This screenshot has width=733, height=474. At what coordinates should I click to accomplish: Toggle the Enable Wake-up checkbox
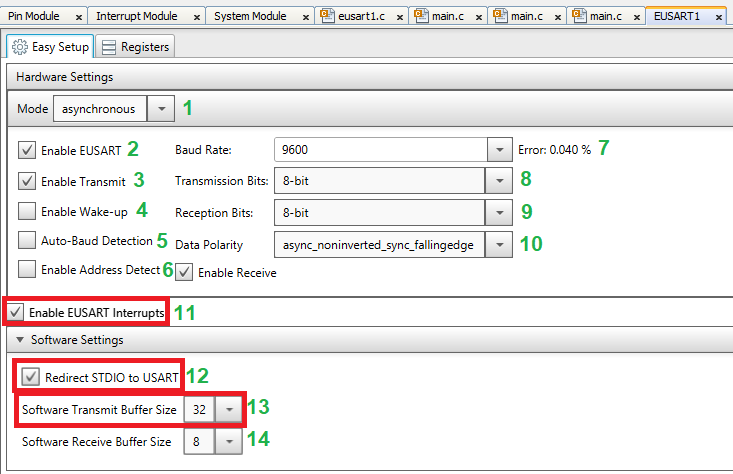coord(28,211)
